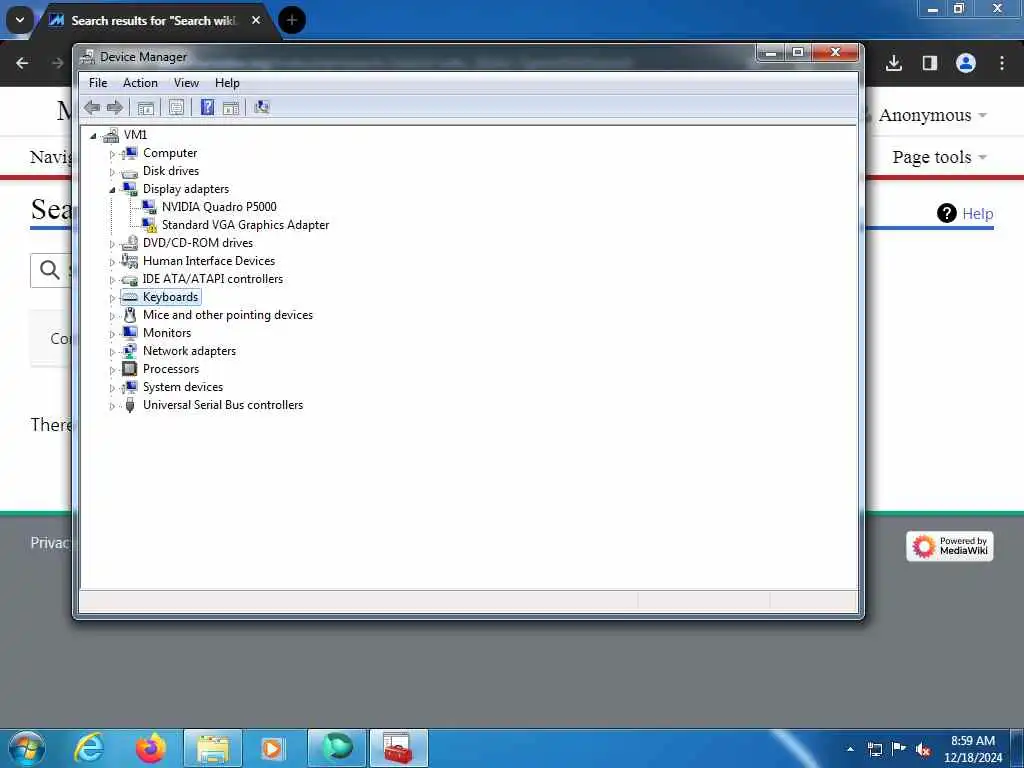Show hidden tray icons arrow

pos(850,750)
